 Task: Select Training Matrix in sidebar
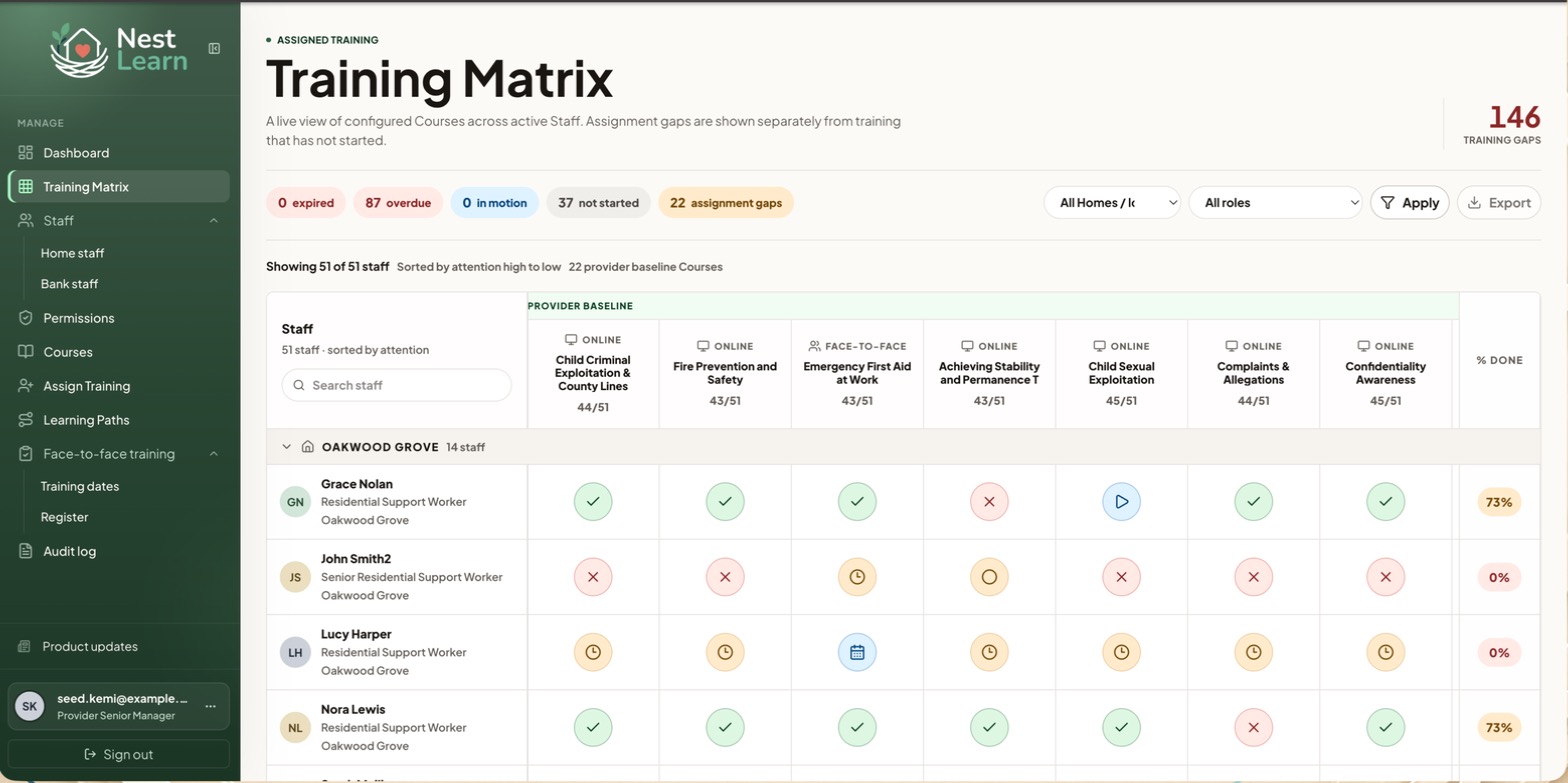tap(119, 187)
